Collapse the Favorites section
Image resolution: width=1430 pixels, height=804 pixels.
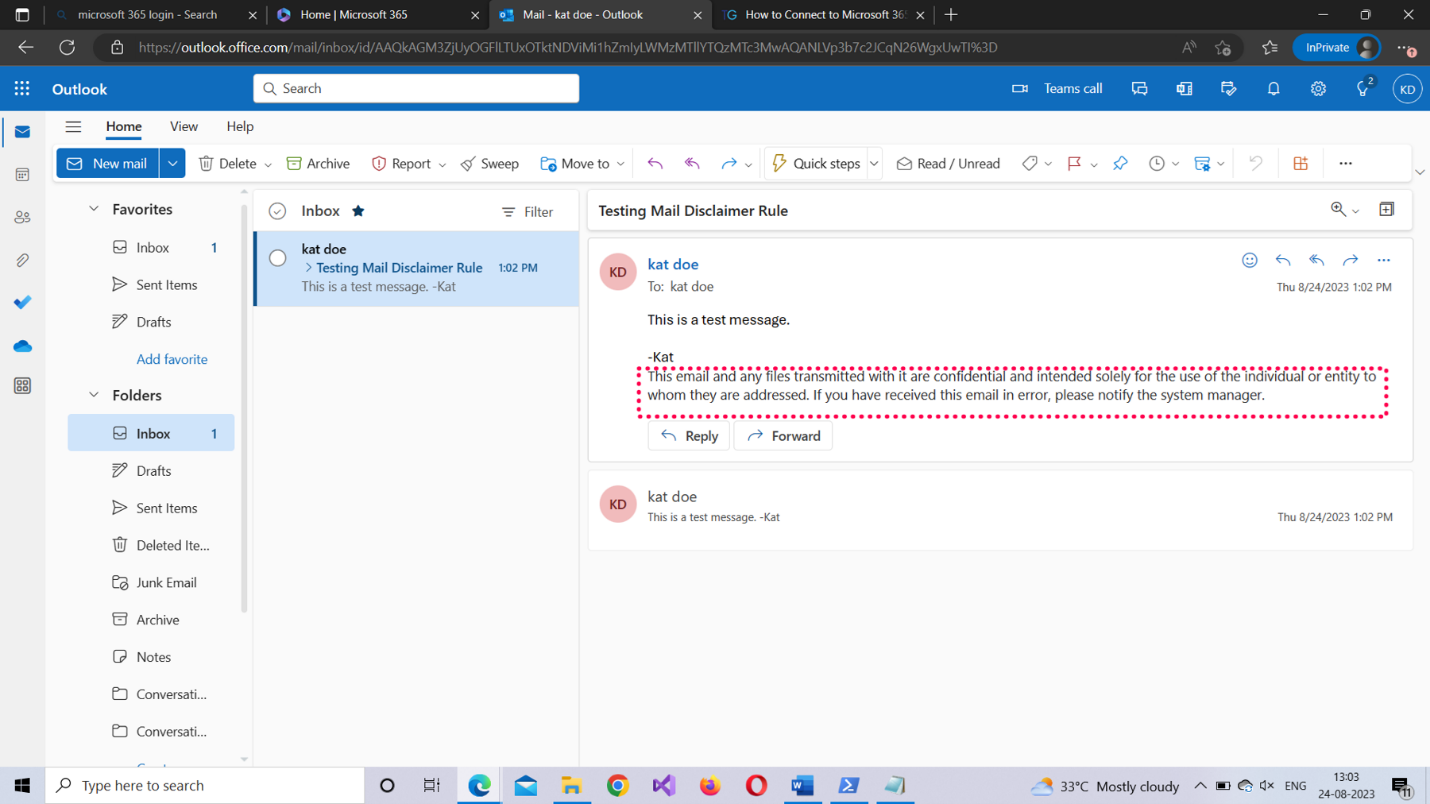pyautogui.click(x=94, y=209)
